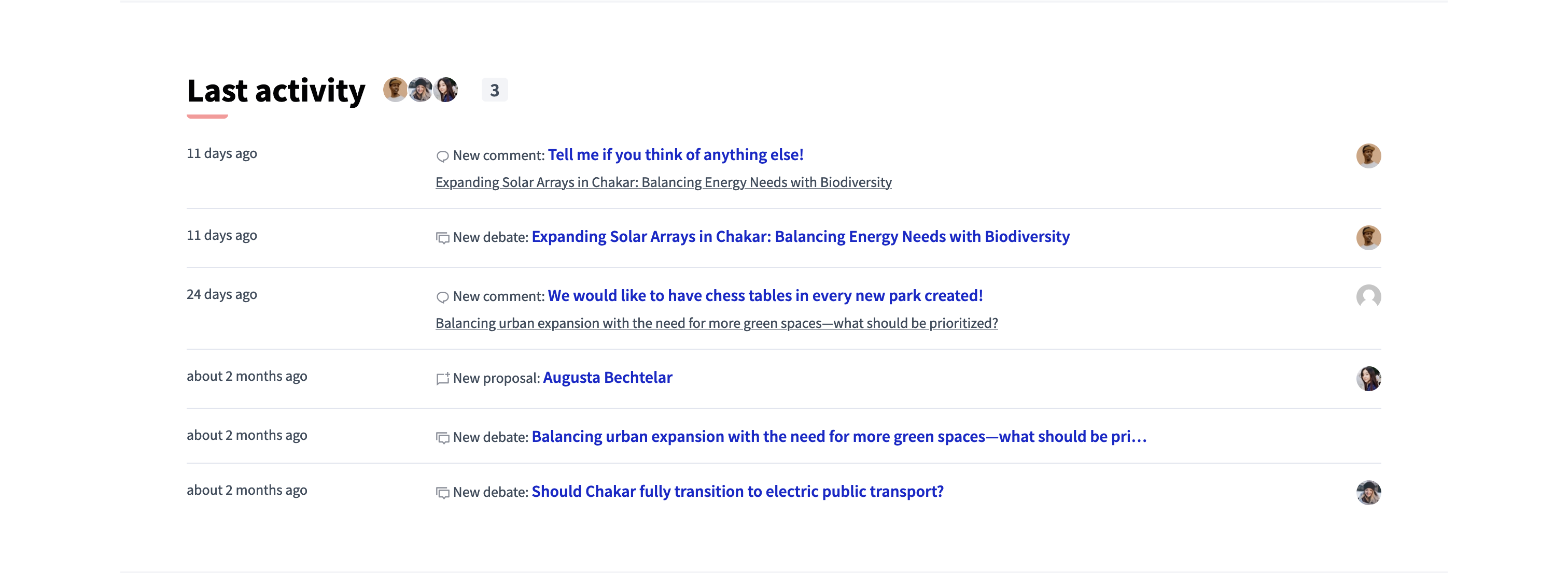Screen dimensions: 1568x573
Task: Click the first avatar next to the Last activity heading
Action: point(395,90)
